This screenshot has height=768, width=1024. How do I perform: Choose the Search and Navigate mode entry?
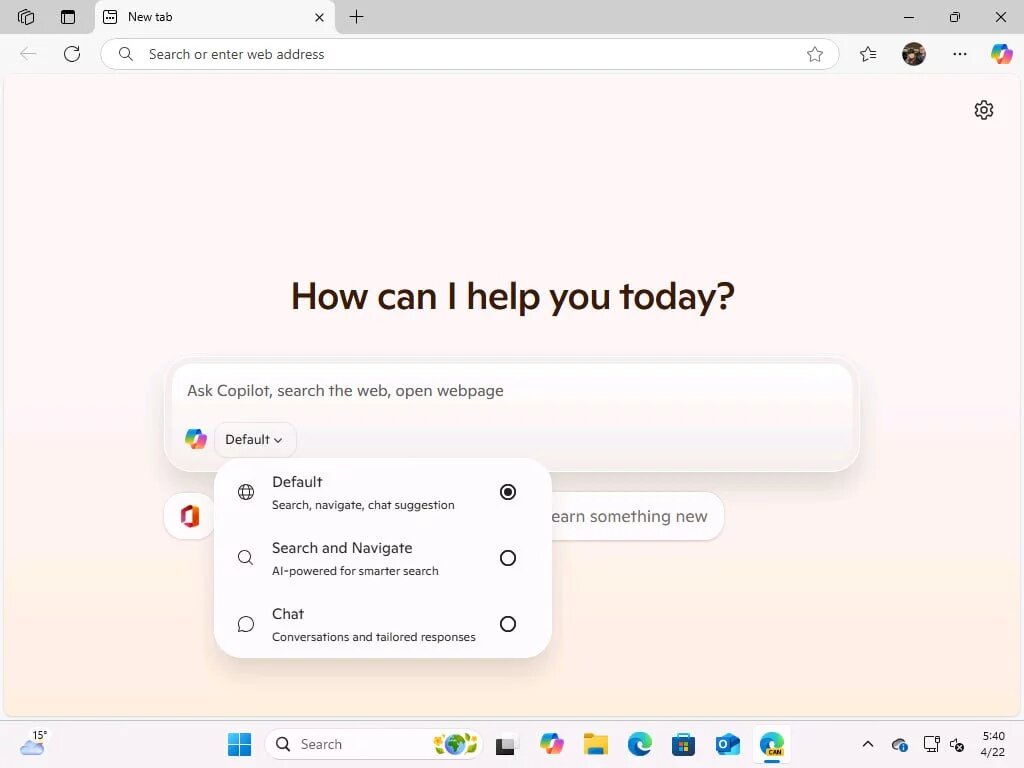[x=383, y=558]
